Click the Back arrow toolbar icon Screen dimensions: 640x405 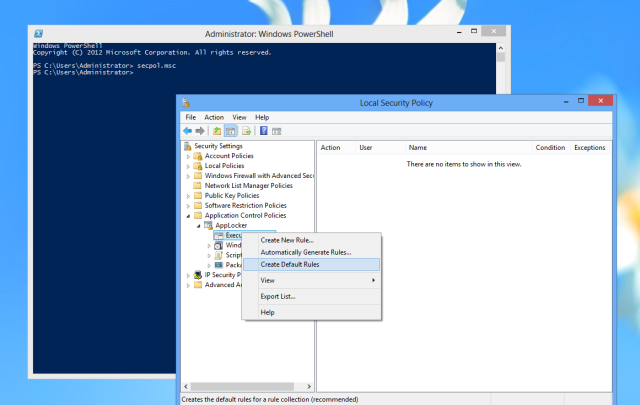click(187, 131)
